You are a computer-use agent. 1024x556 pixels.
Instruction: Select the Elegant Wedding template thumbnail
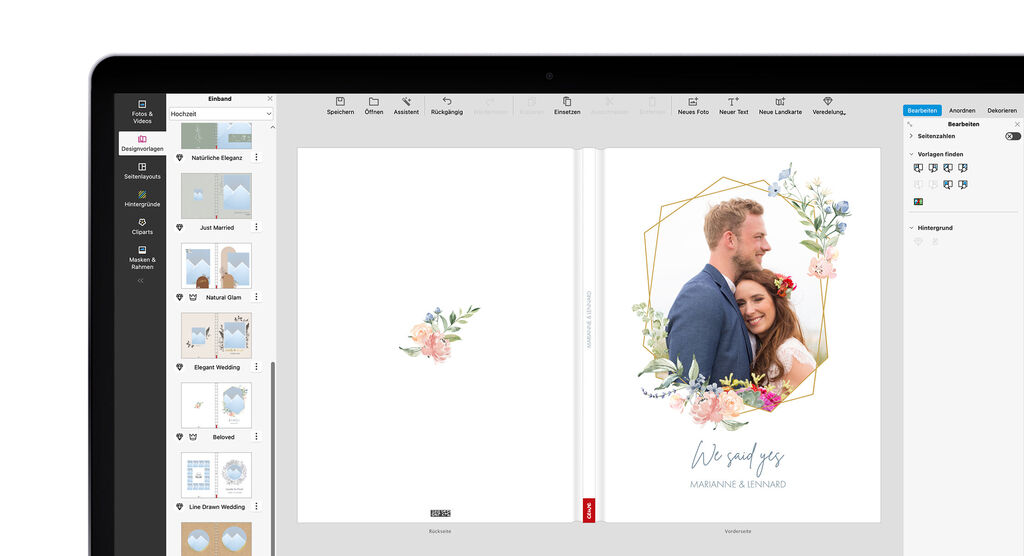pos(216,336)
